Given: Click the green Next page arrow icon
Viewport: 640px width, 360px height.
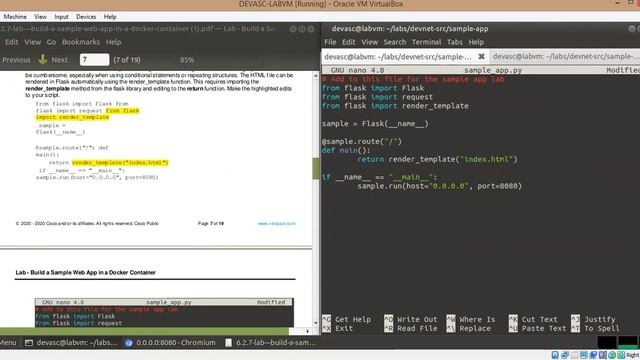Looking at the screenshot, I should click(x=42, y=60).
